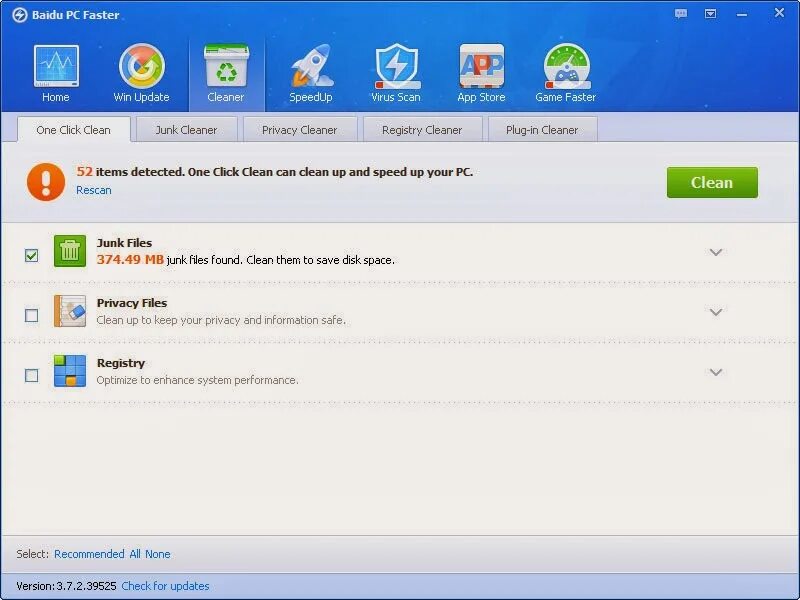Click Check for updates link

pos(165,586)
